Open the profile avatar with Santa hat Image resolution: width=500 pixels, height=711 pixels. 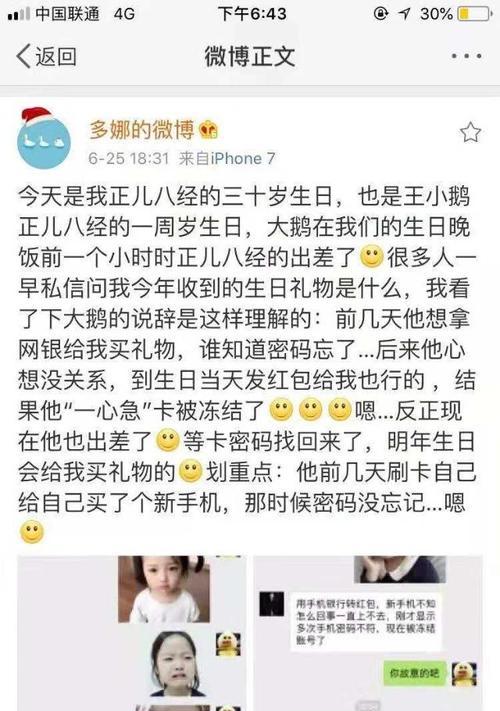coord(43,138)
